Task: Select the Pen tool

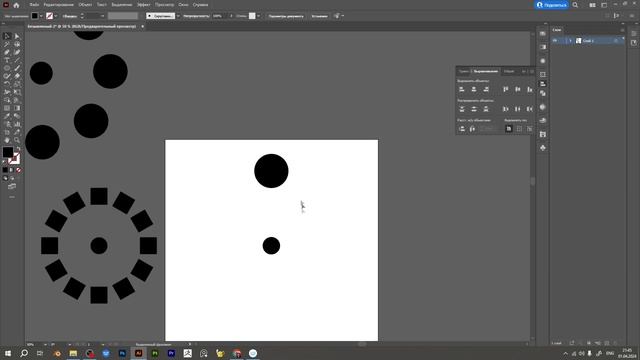Action: [7, 52]
